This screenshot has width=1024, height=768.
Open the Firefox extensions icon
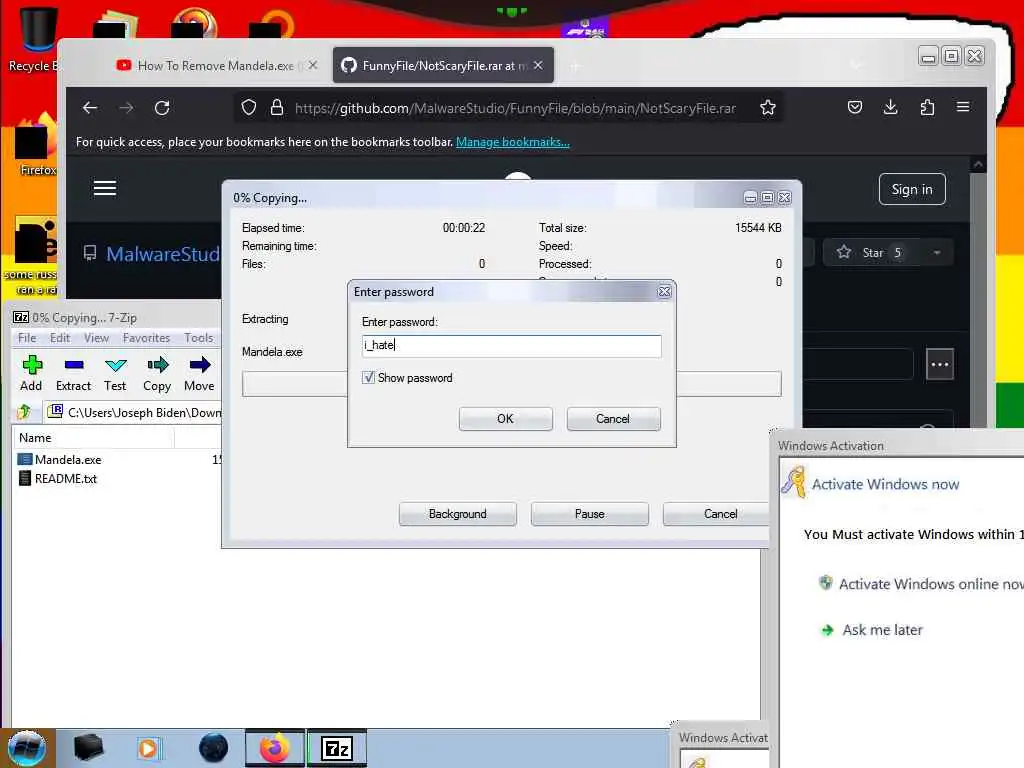[927, 108]
